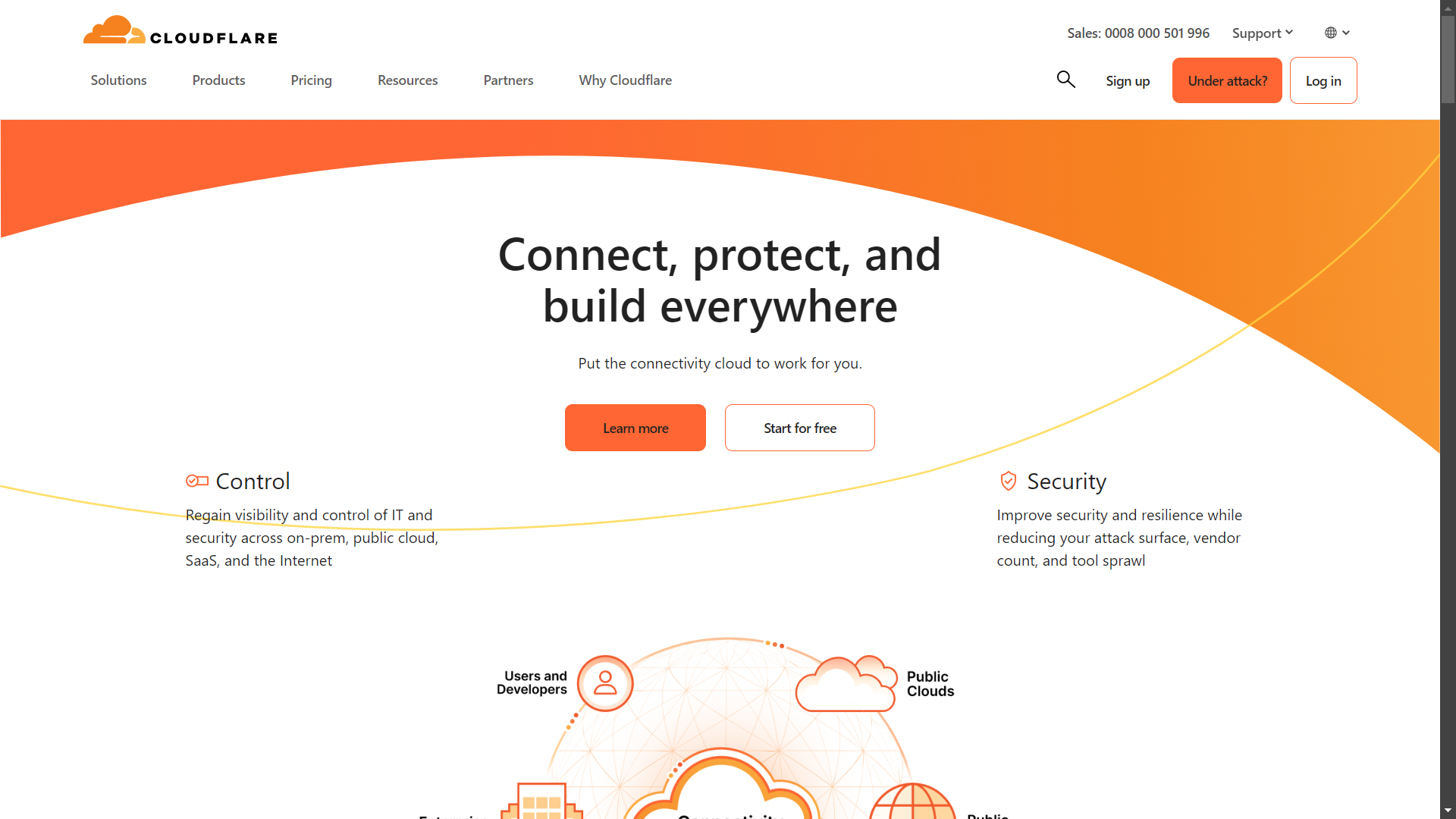Click the Security shield icon

pos(1007,481)
